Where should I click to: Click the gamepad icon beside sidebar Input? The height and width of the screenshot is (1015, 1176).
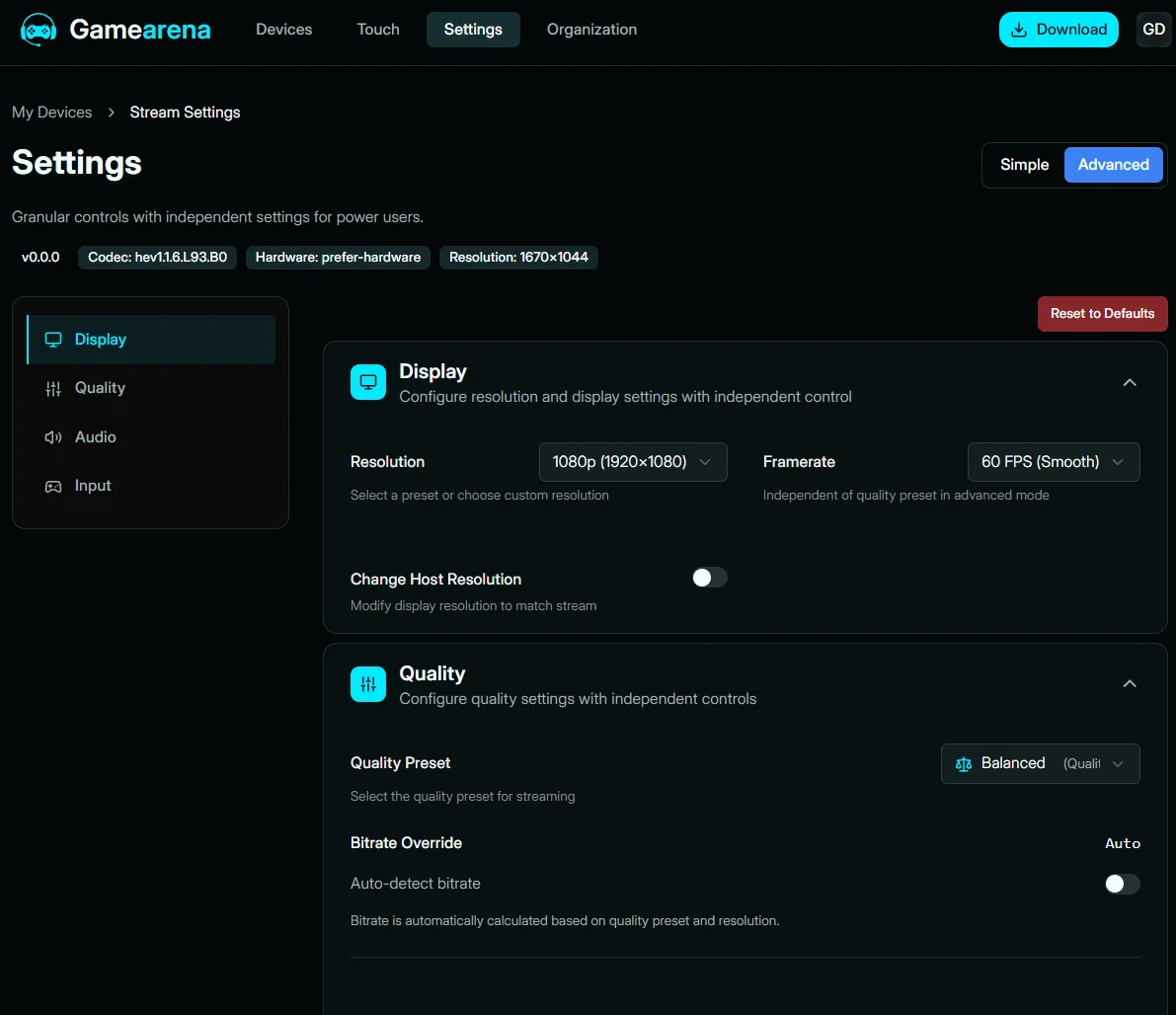pyautogui.click(x=53, y=486)
